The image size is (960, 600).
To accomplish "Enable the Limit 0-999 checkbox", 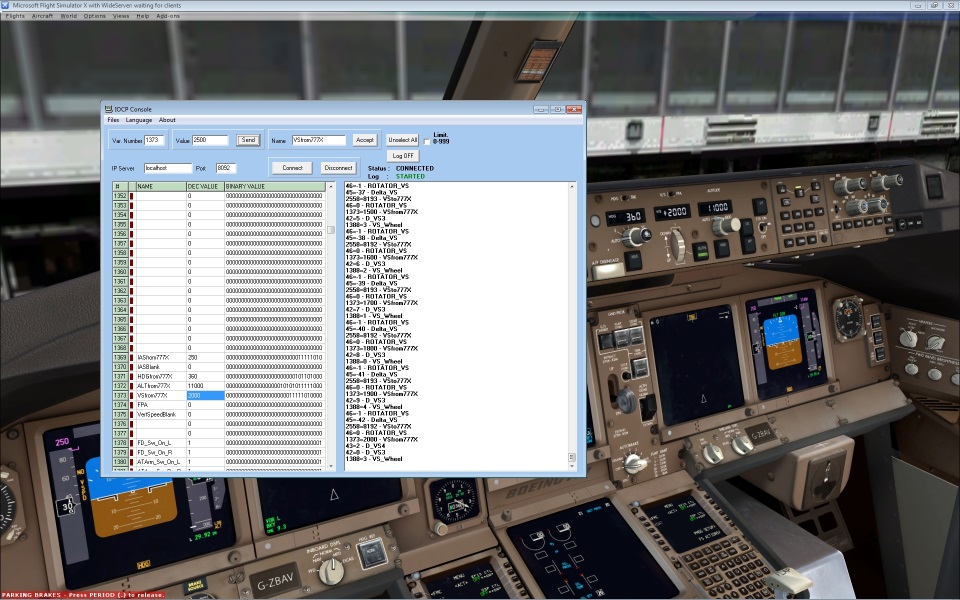I will [x=427, y=141].
